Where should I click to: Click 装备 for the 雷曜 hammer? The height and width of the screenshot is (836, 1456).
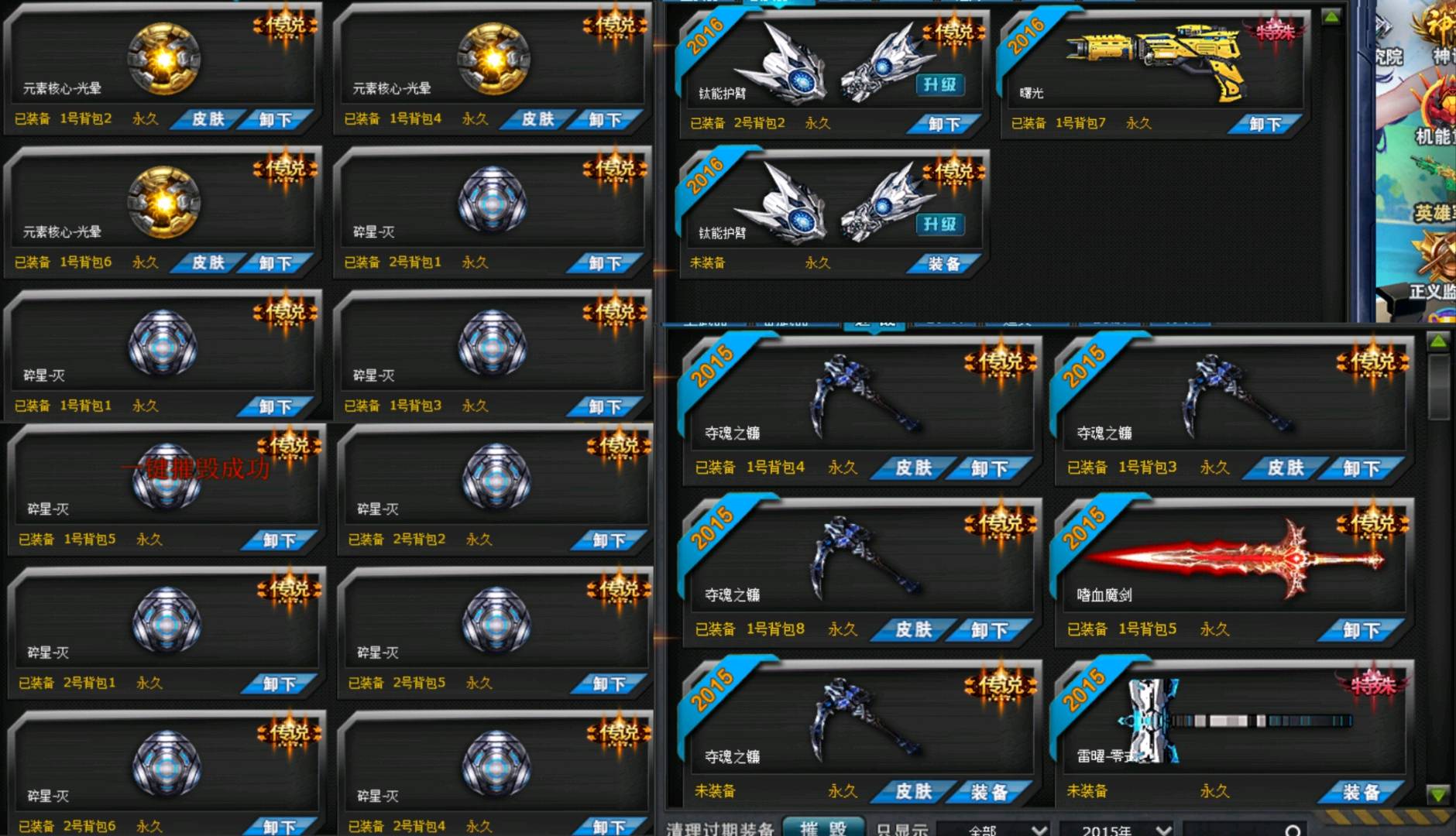[1362, 792]
